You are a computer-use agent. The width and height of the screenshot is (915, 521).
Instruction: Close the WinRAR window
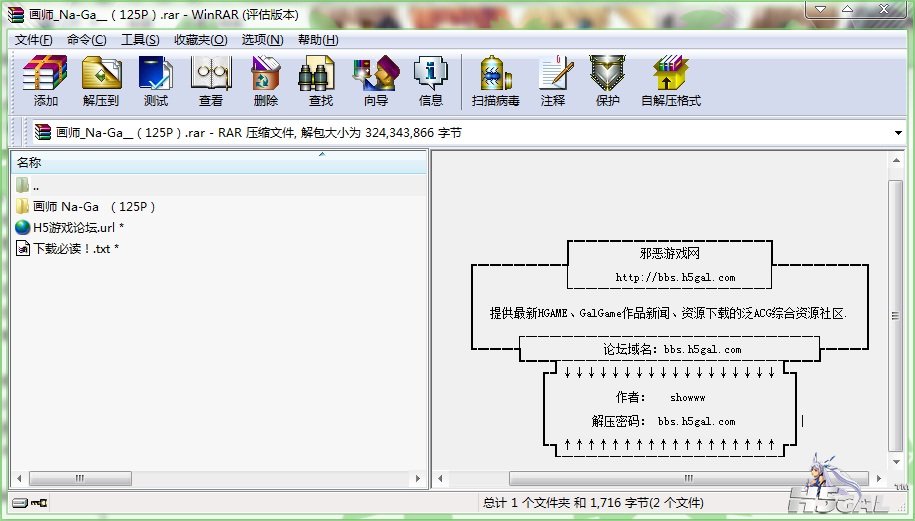point(884,9)
